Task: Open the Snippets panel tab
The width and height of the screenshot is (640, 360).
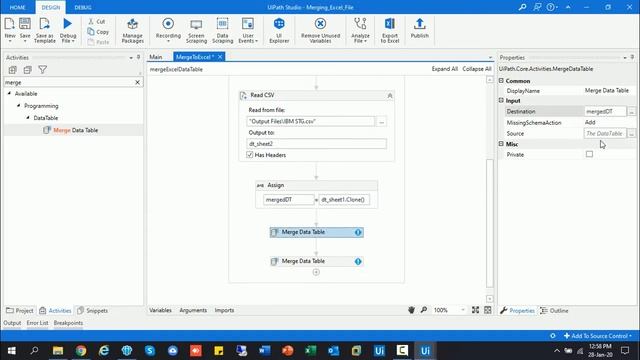Action: pos(93,311)
